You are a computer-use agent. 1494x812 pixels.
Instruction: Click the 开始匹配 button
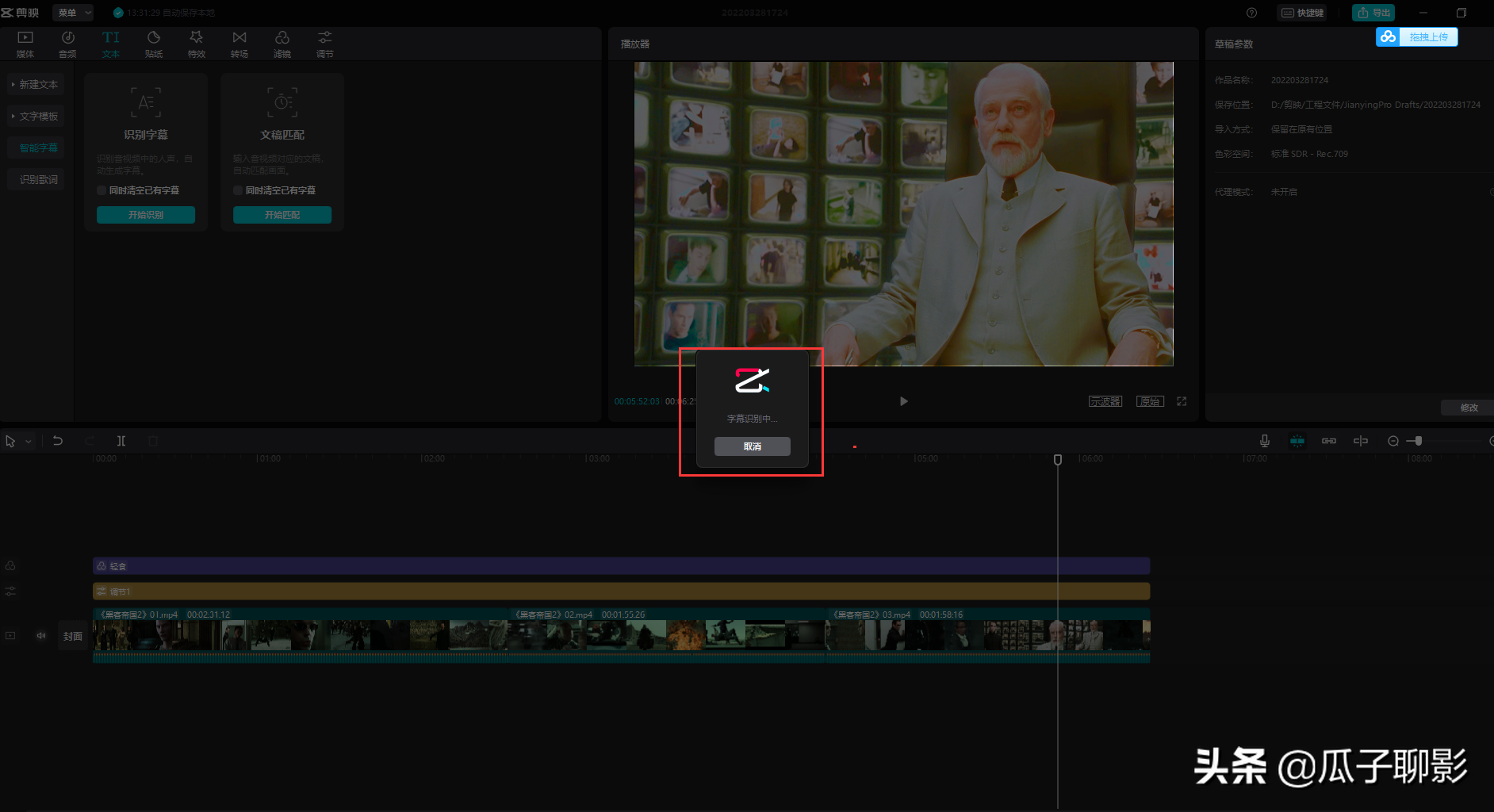(282, 215)
